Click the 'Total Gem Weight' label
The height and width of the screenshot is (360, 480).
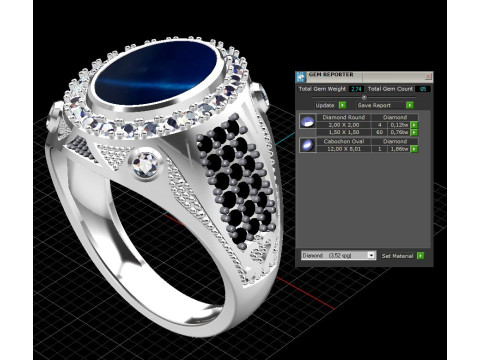click(322, 89)
